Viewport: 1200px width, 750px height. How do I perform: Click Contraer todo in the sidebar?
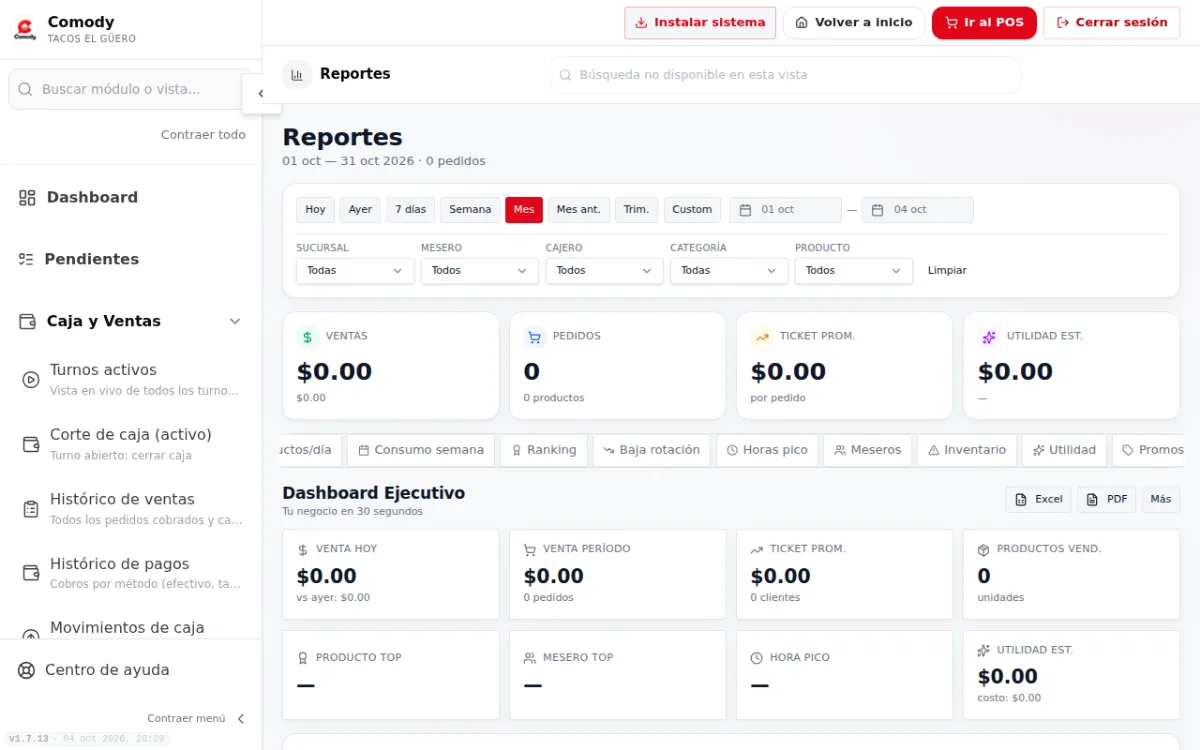coord(203,135)
